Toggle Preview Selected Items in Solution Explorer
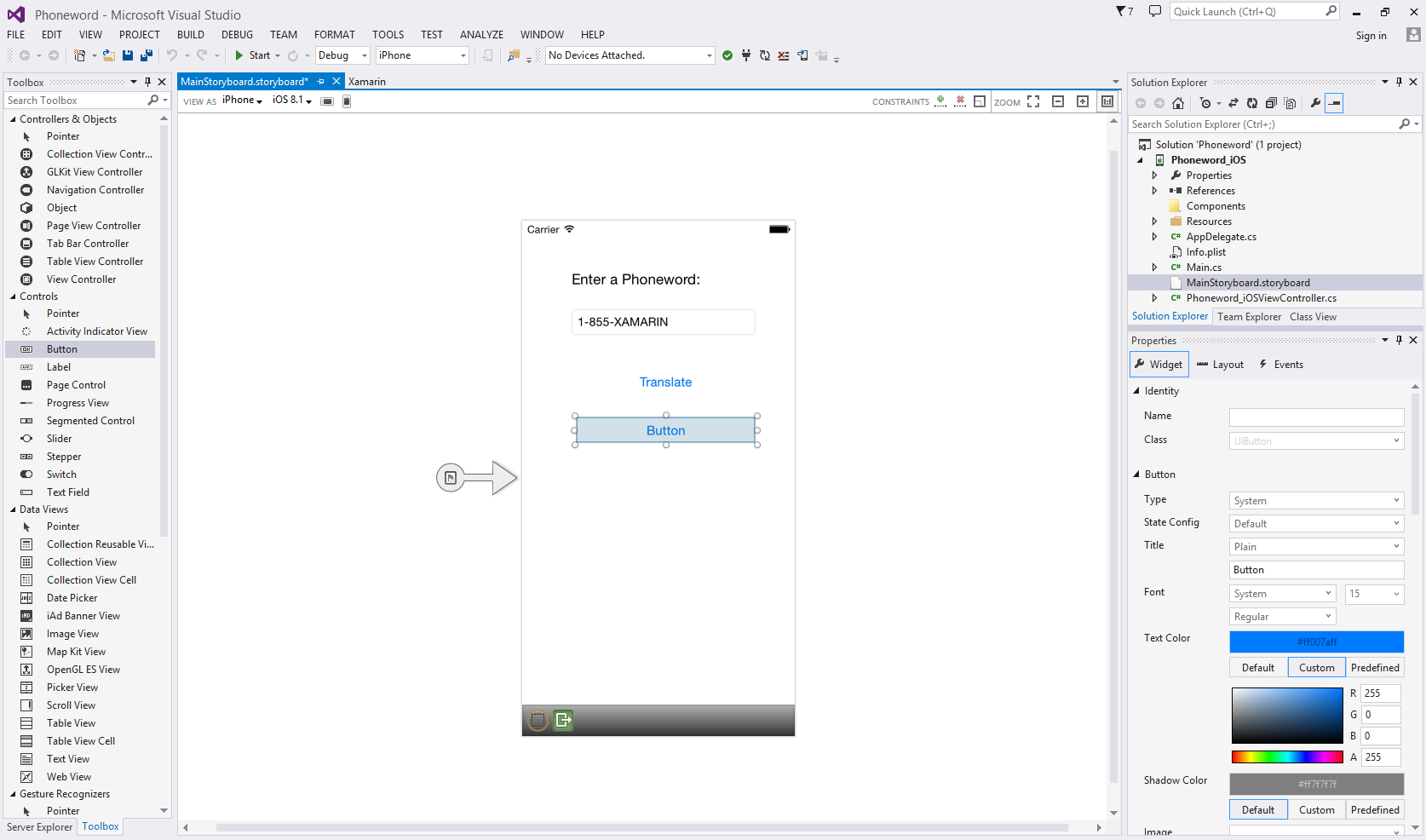Screen dimensions: 1426x840 click(1334, 103)
